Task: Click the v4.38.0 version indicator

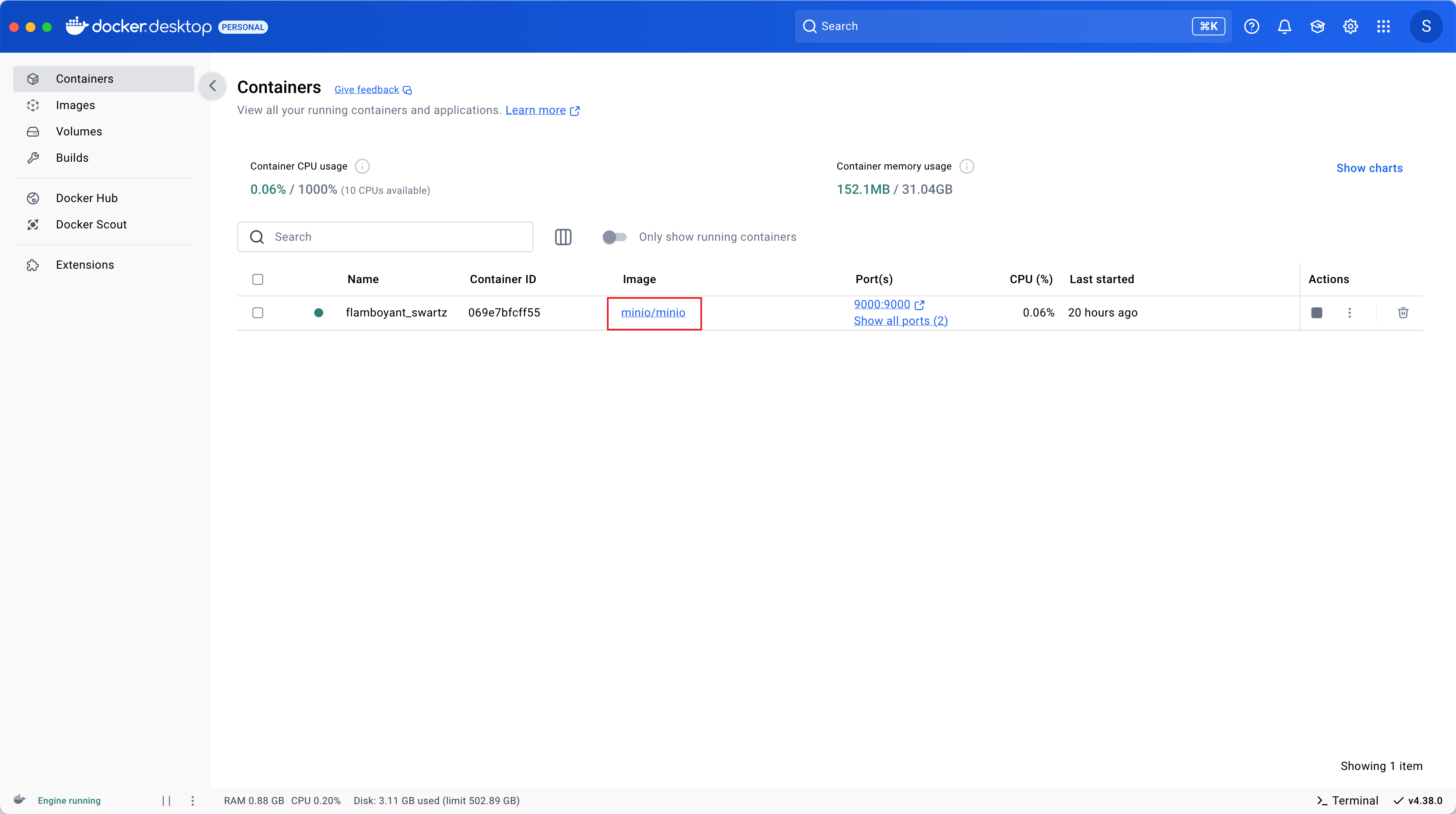Action: point(1418,800)
